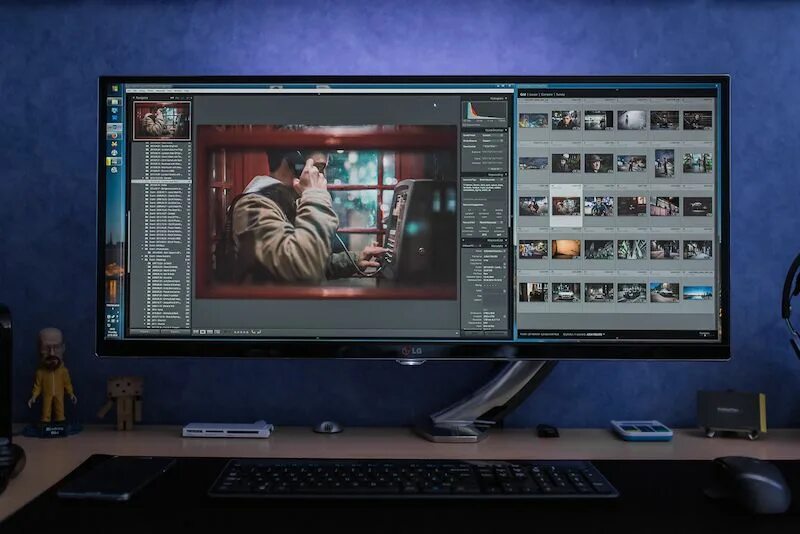Viewport: 800px width, 534px height.
Task: Rotate photo right using toolbar icon
Action: tap(259, 332)
